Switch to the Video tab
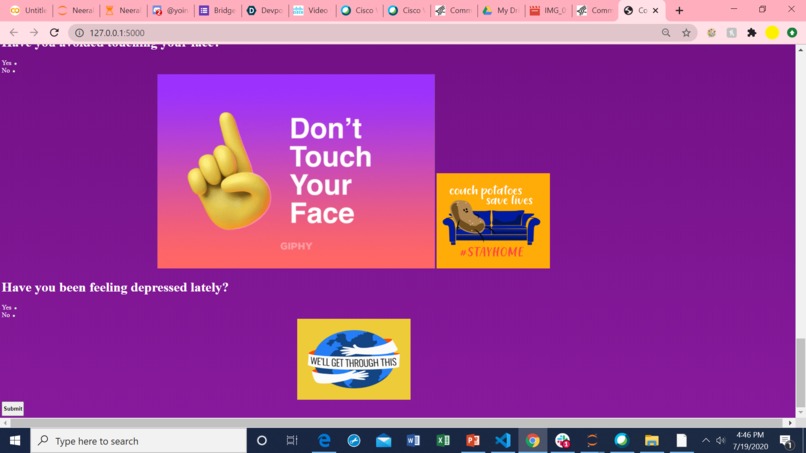This screenshot has width=806, height=453. coord(313,10)
